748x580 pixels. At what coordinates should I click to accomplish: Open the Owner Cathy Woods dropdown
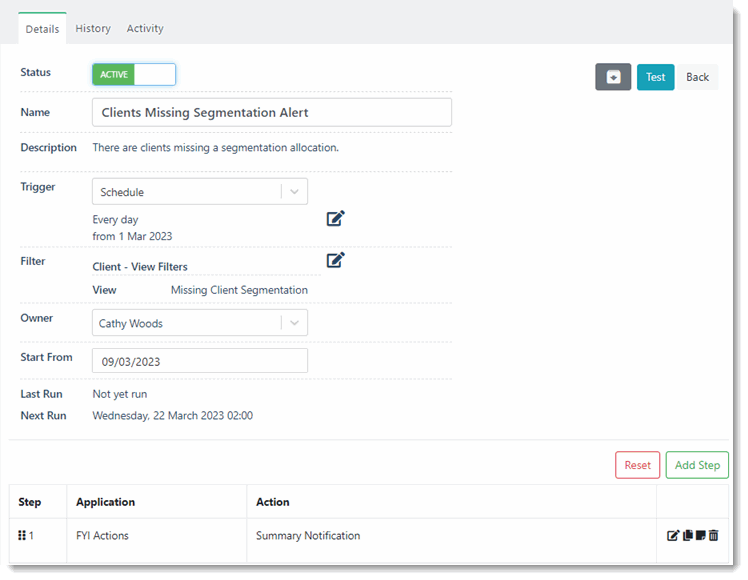point(200,323)
